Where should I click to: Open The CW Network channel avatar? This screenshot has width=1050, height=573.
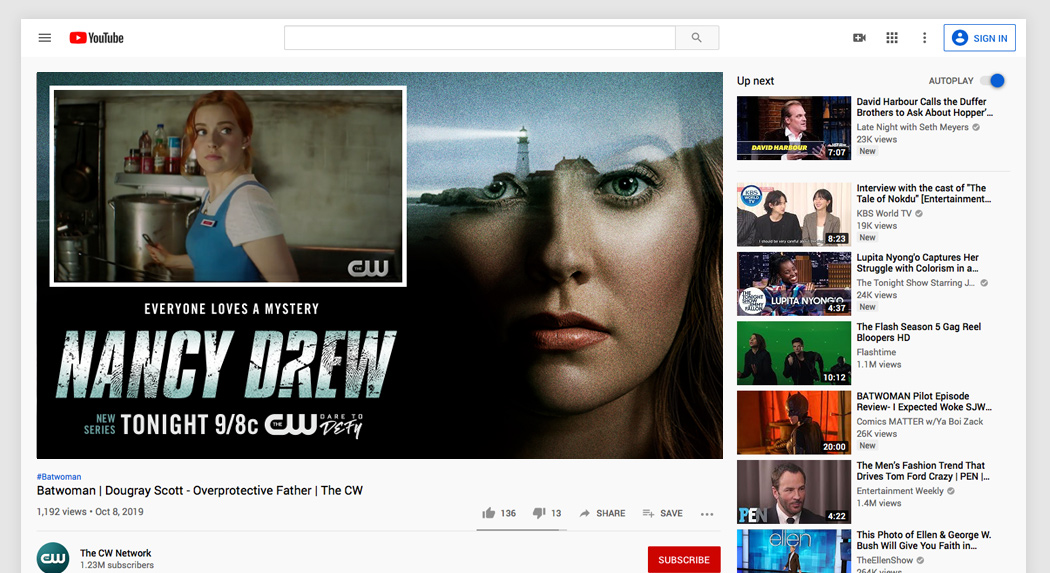(x=53, y=558)
